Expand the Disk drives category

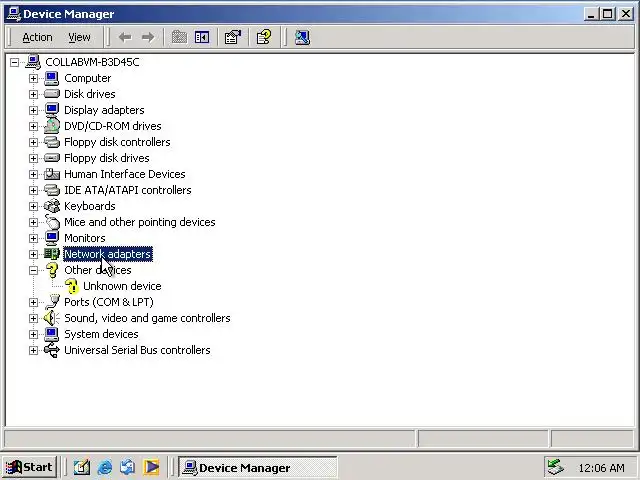click(x=33, y=94)
